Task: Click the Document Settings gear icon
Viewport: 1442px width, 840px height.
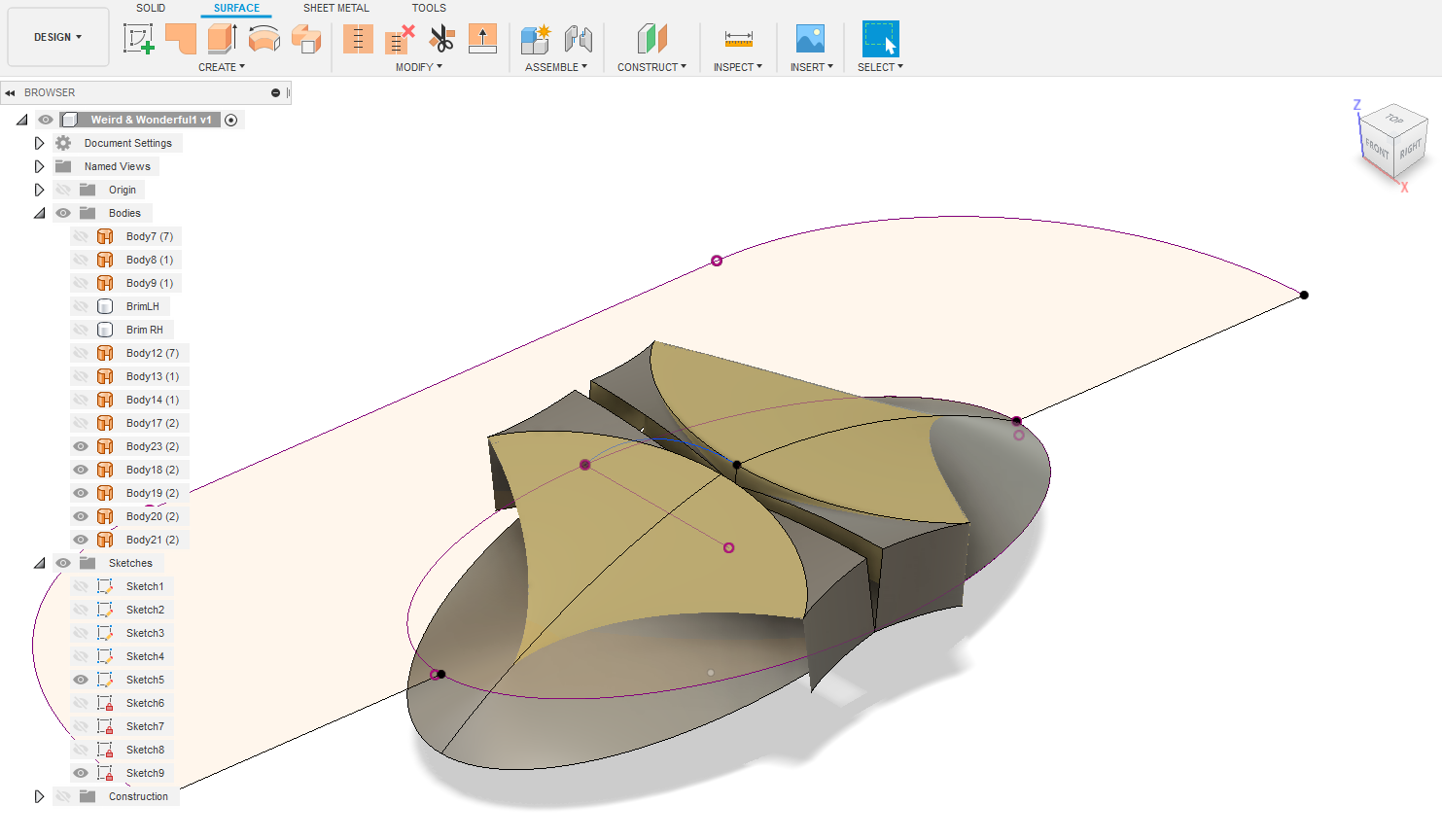Action: pyautogui.click(x=63, y=143)
